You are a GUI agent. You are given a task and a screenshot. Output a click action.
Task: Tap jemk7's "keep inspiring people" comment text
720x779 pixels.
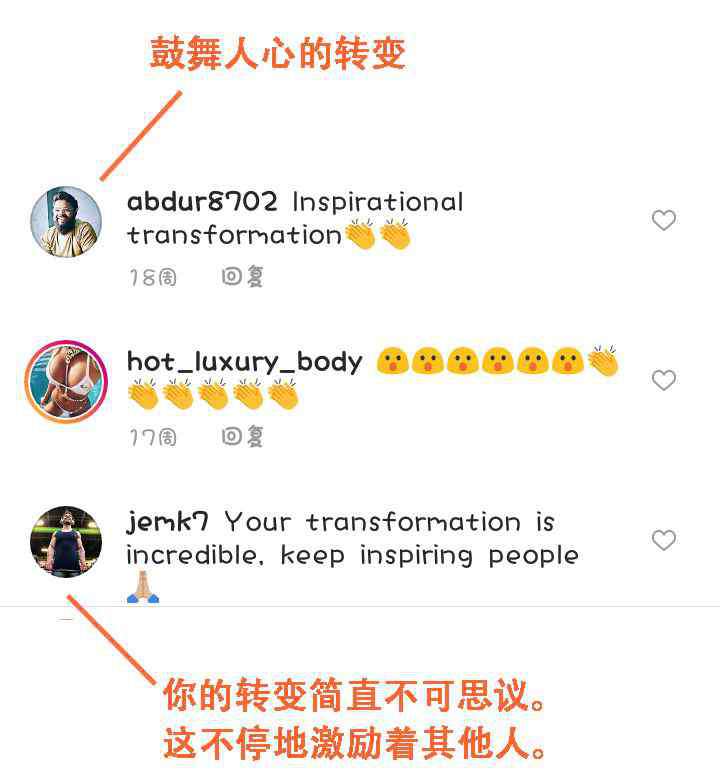429,556
